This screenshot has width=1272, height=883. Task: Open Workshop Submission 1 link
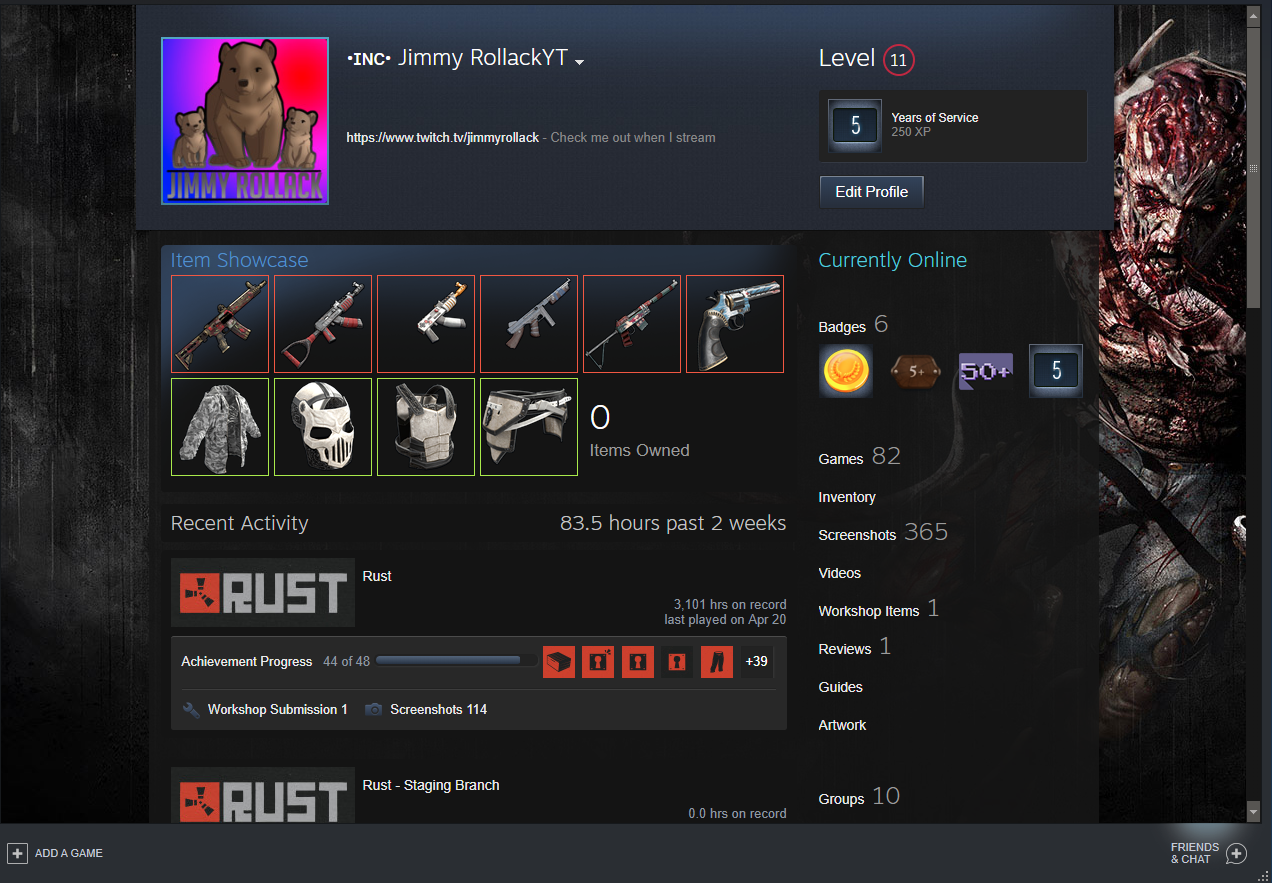pos(278,709)
